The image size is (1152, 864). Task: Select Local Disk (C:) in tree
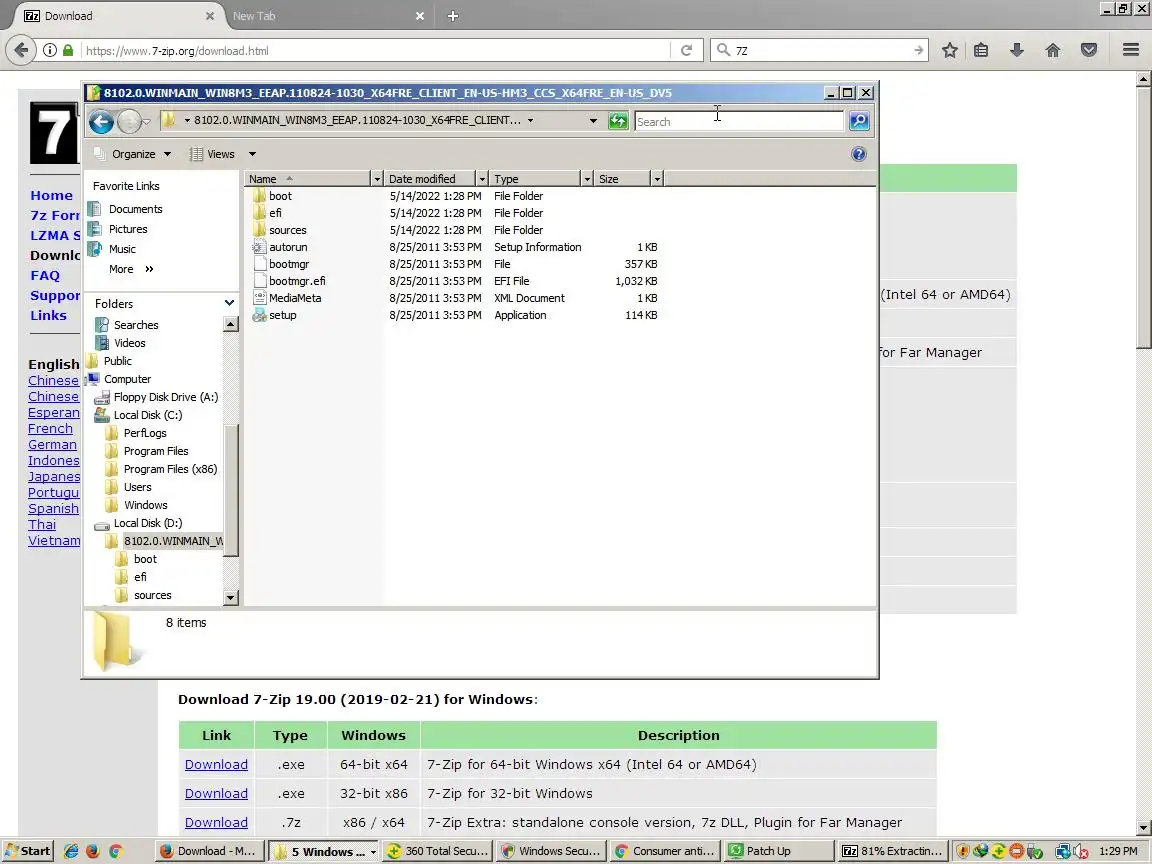click(148, 415)
